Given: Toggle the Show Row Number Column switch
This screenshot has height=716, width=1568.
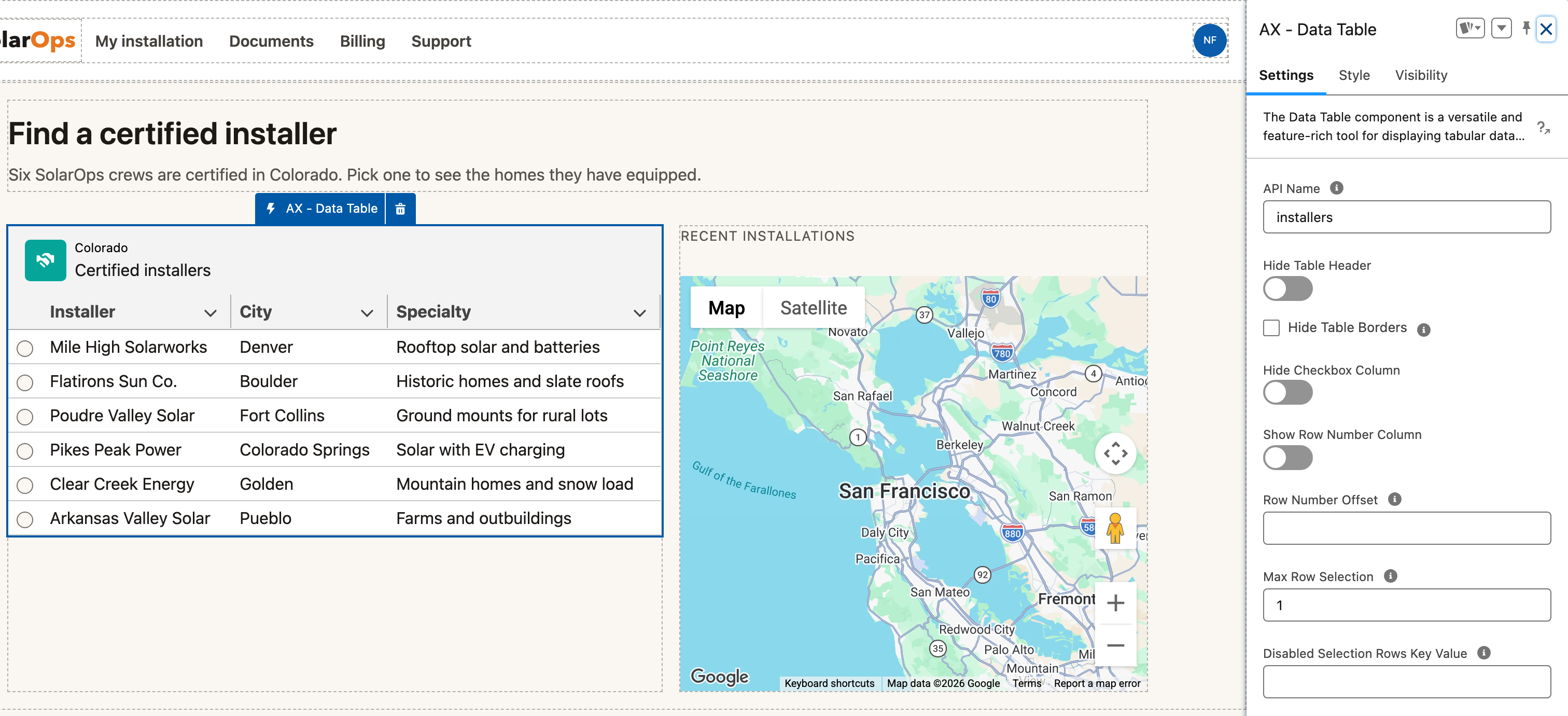Looking at the screenshot, I should pyautogui.click(x=1287, y=457).
